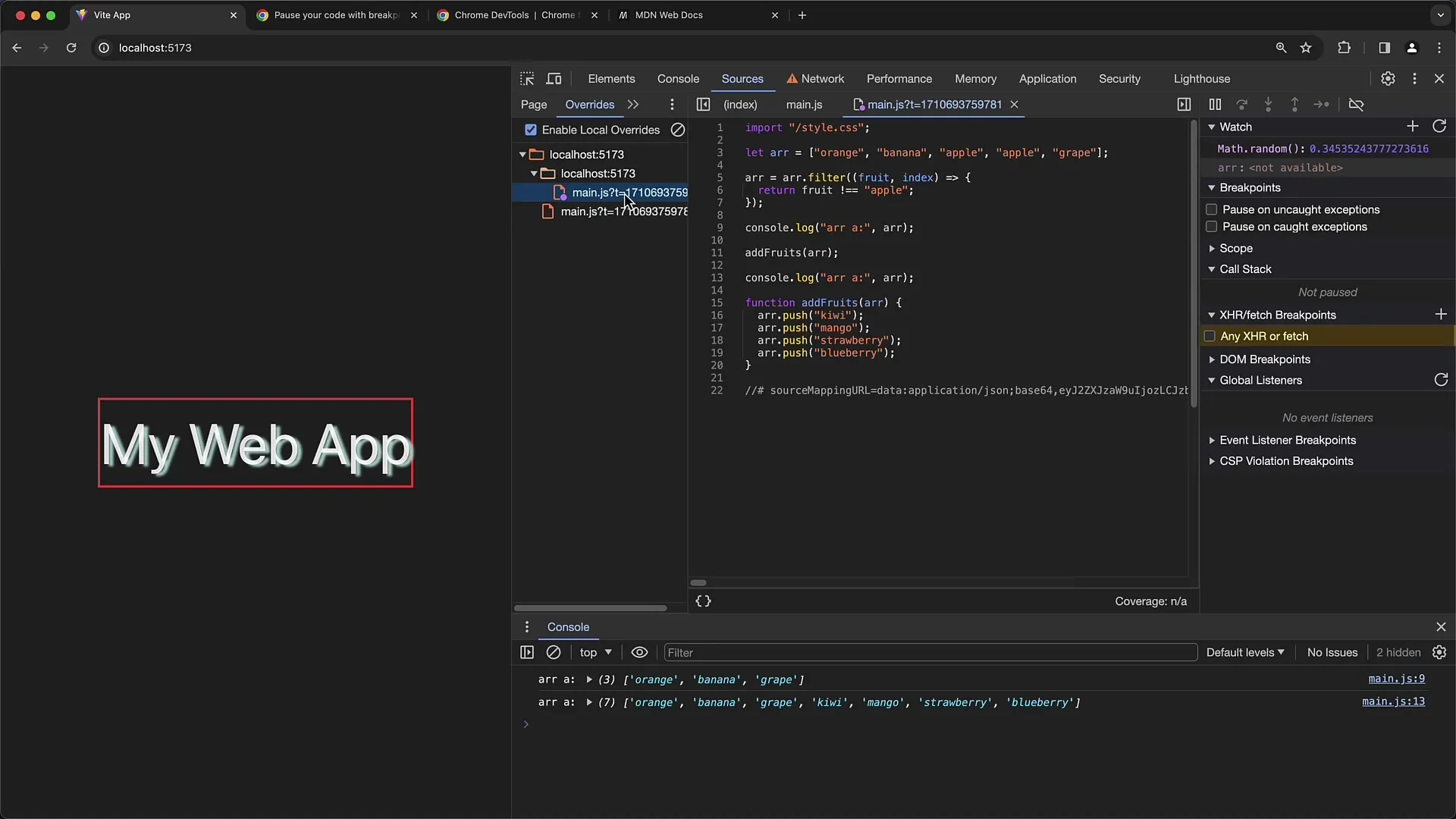Enable Pause on caught exceptions

pyautogui.click(x=1212, y=227)
